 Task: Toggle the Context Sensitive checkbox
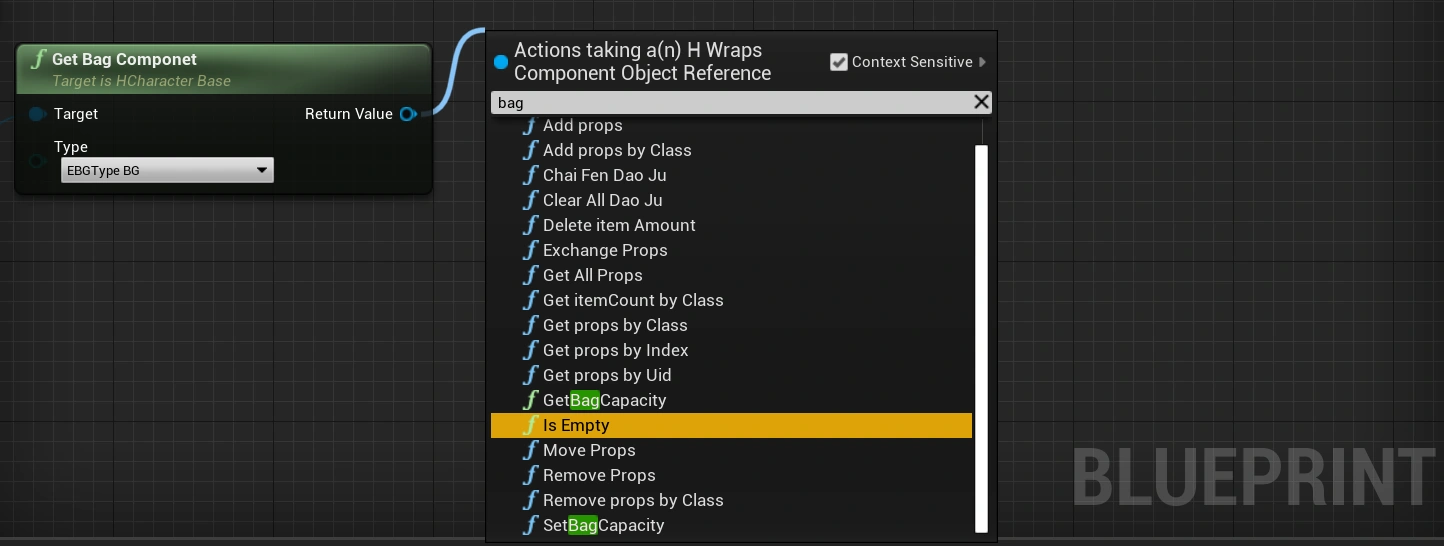click(839, 62)
